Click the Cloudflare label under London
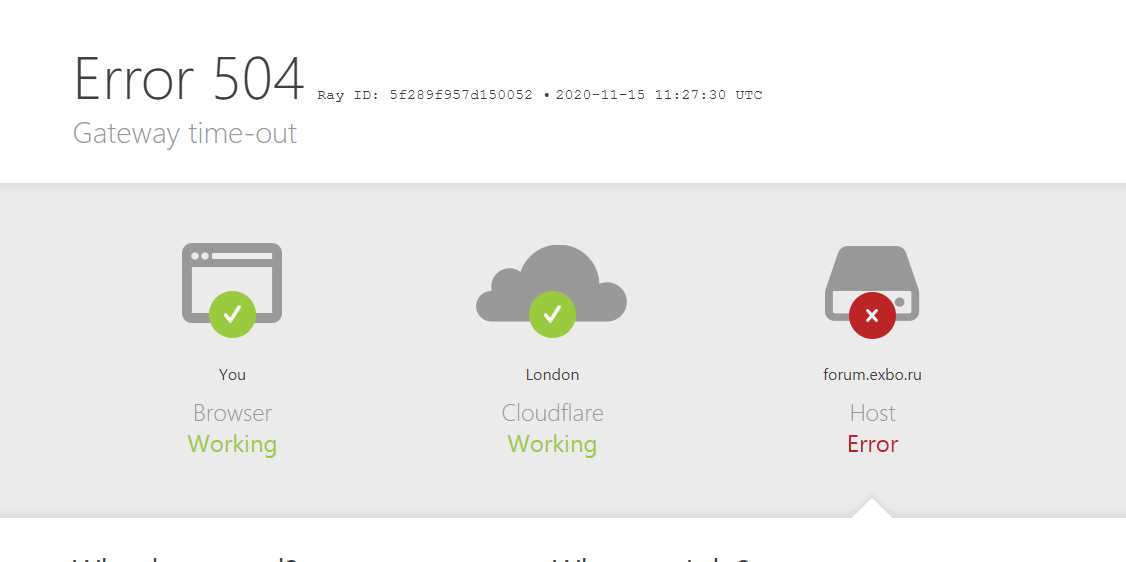This screenshot has height=562, width=1126. tap(552, 413)
